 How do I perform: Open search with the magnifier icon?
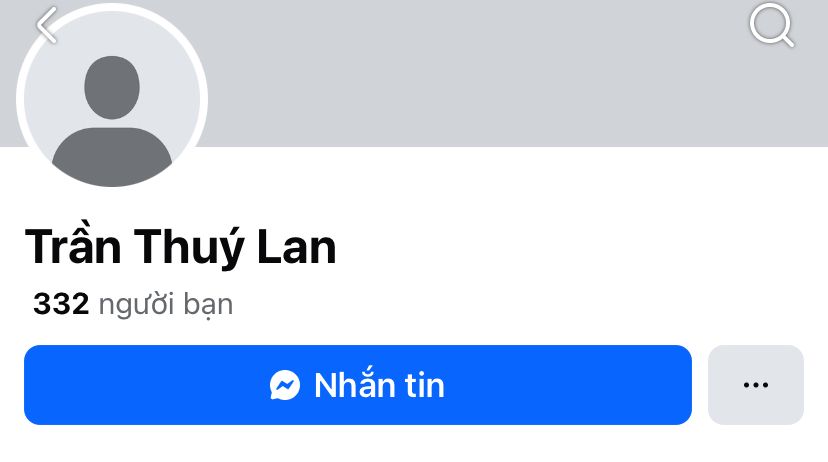pyautogui.click(x=772, y=25)
